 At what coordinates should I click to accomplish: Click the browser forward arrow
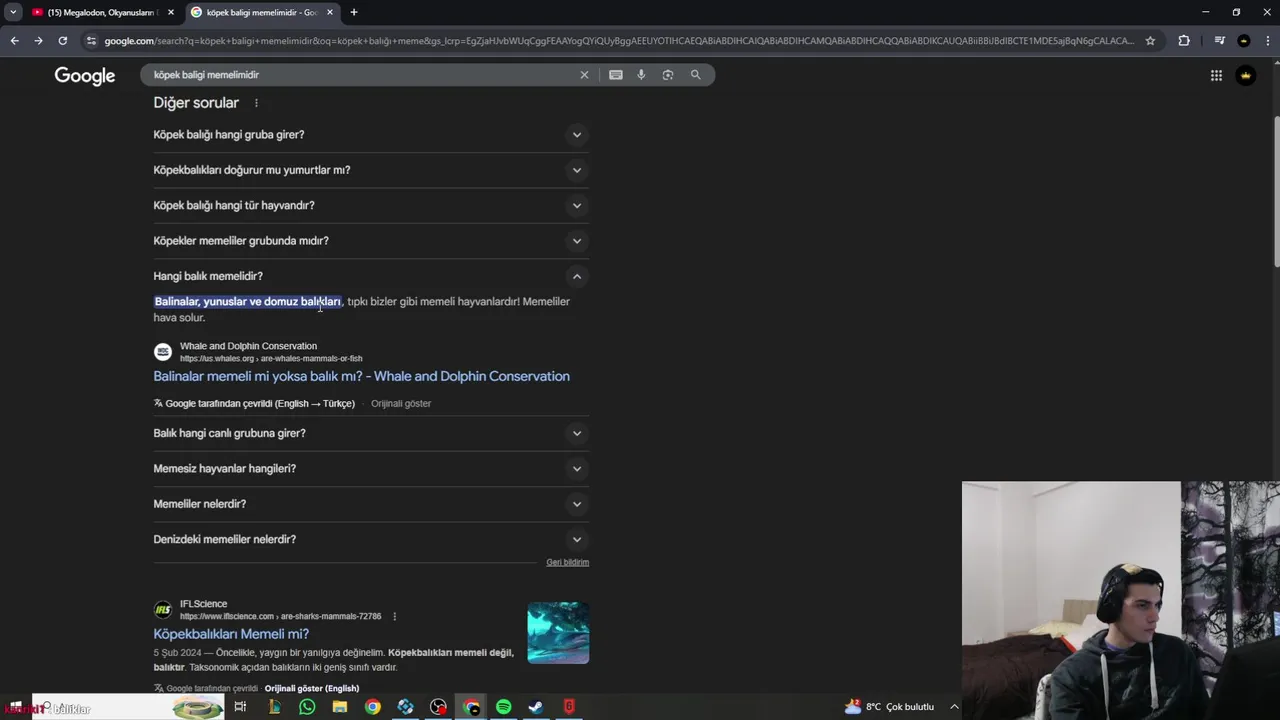pyautogui.click(x=38, y=41)
